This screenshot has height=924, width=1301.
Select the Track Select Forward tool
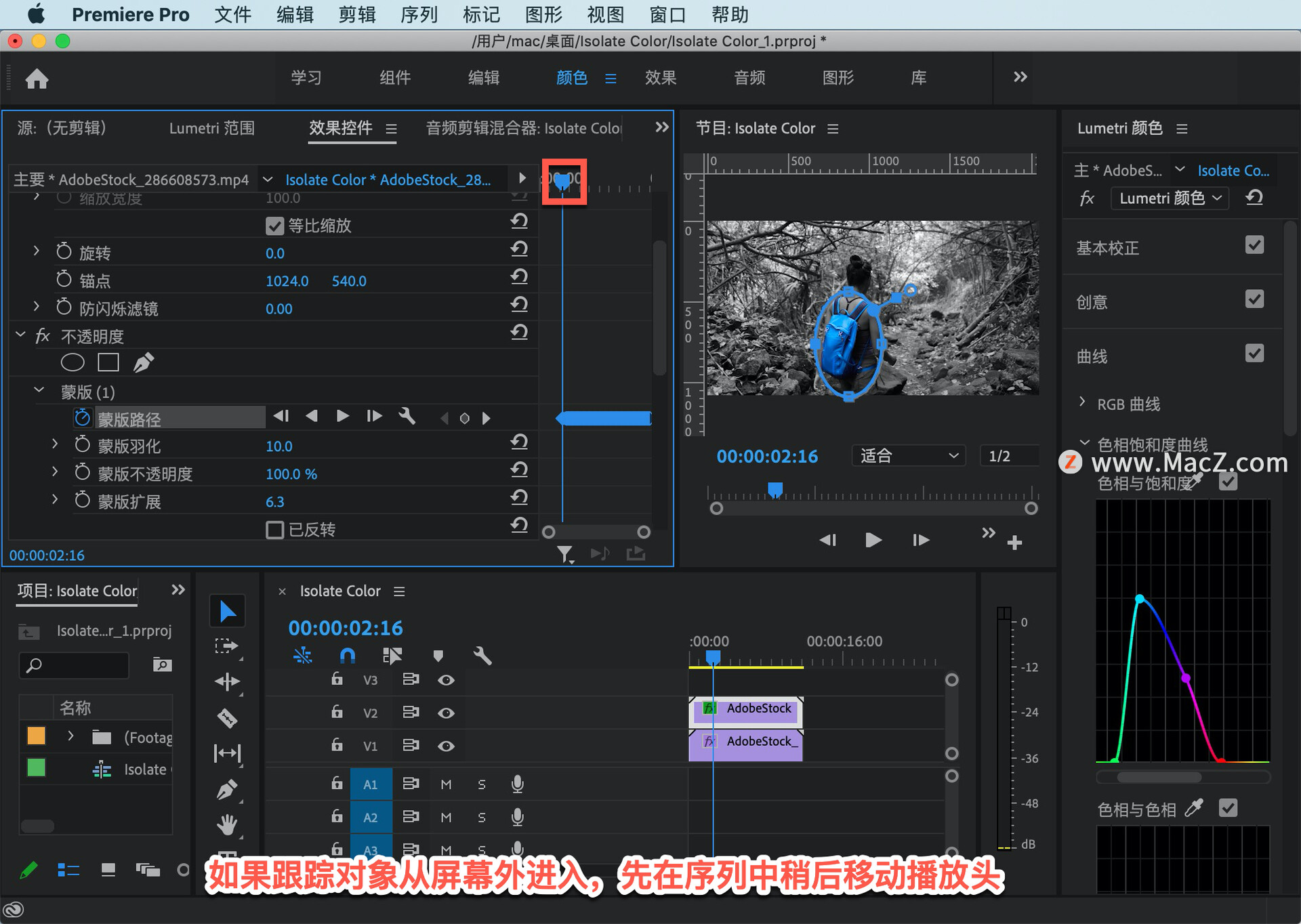click(226, 647)
